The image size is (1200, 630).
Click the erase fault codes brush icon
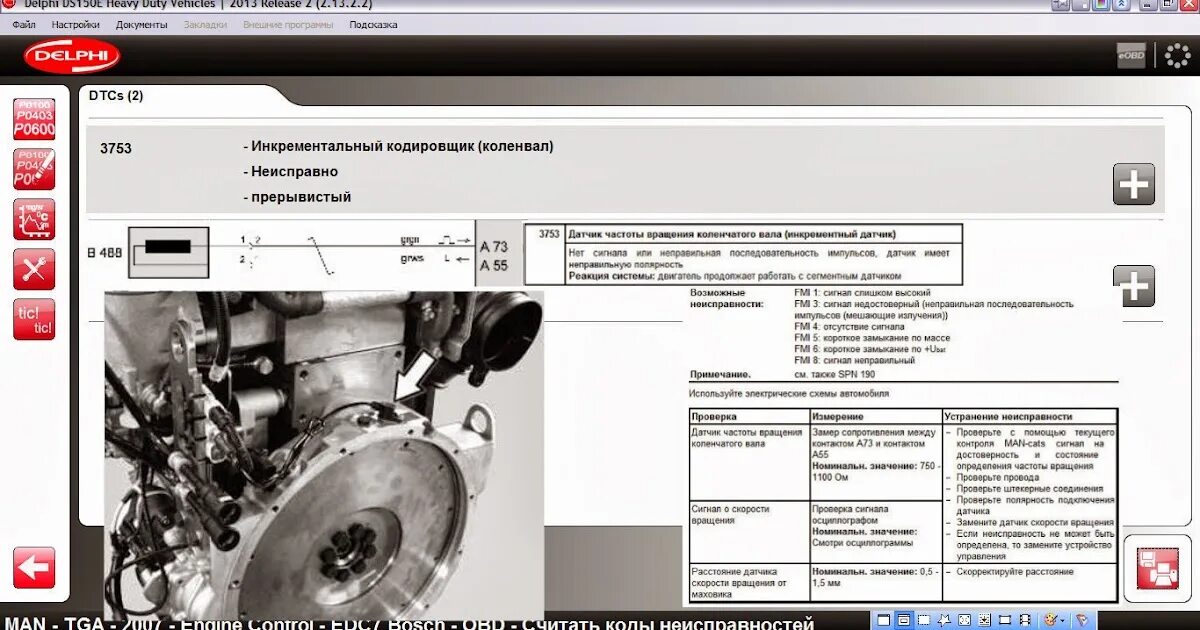point(34,169)
